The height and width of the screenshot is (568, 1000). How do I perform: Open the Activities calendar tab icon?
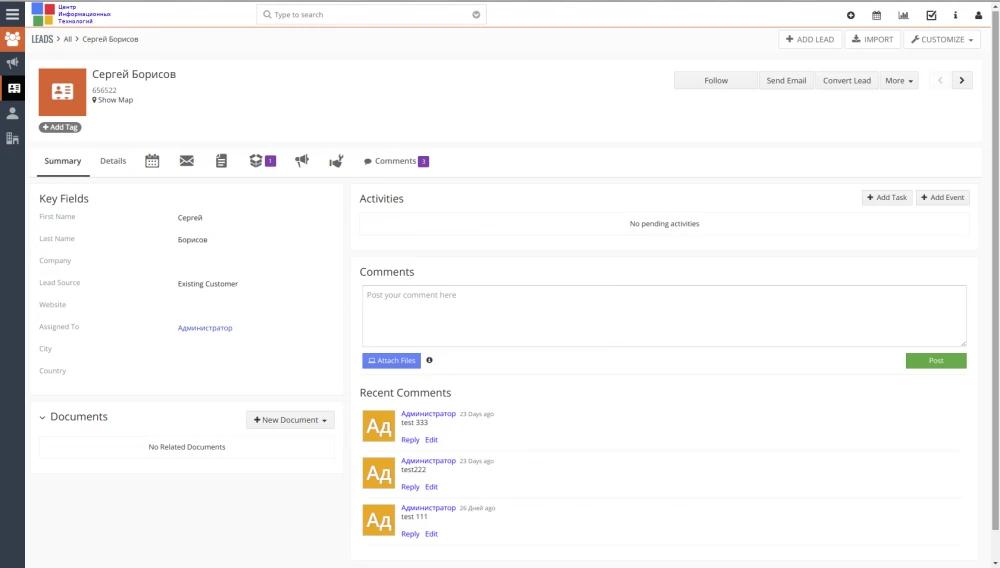coord(152,161)
